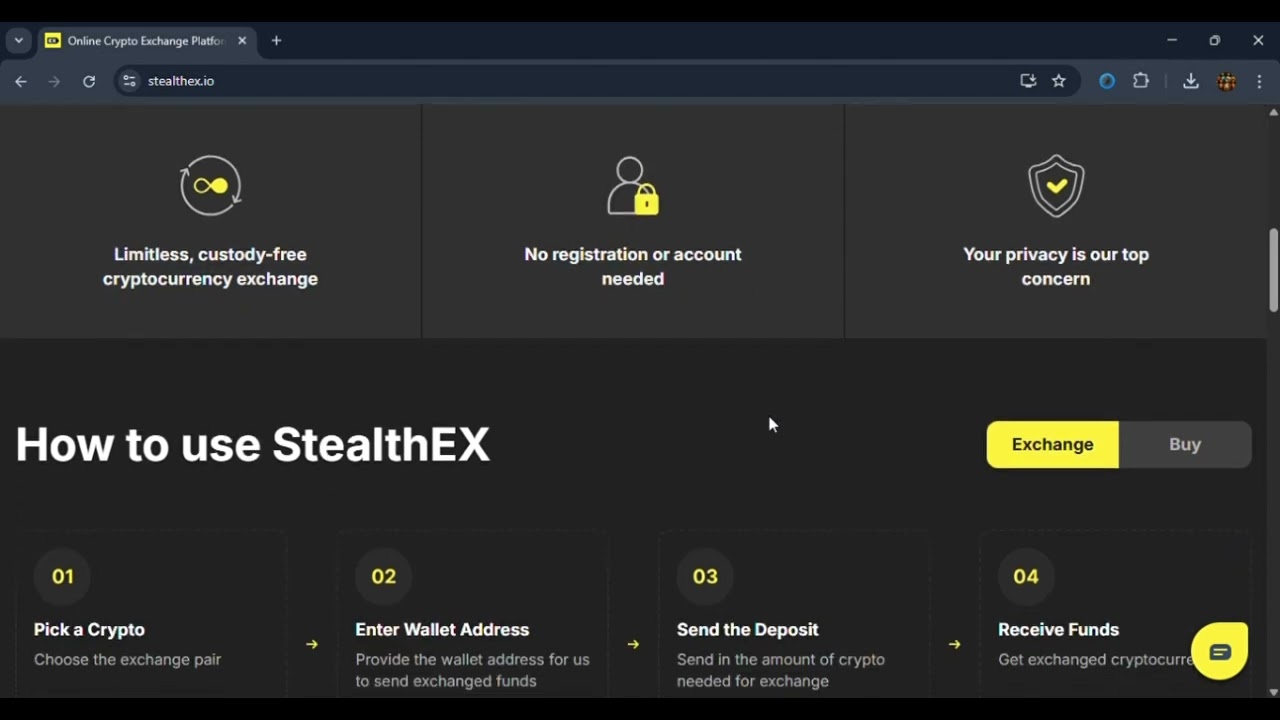Select the Online Crypto Exchange Platform tab
The height and width of the screenshot is (720, 1280).
(146, 41)
